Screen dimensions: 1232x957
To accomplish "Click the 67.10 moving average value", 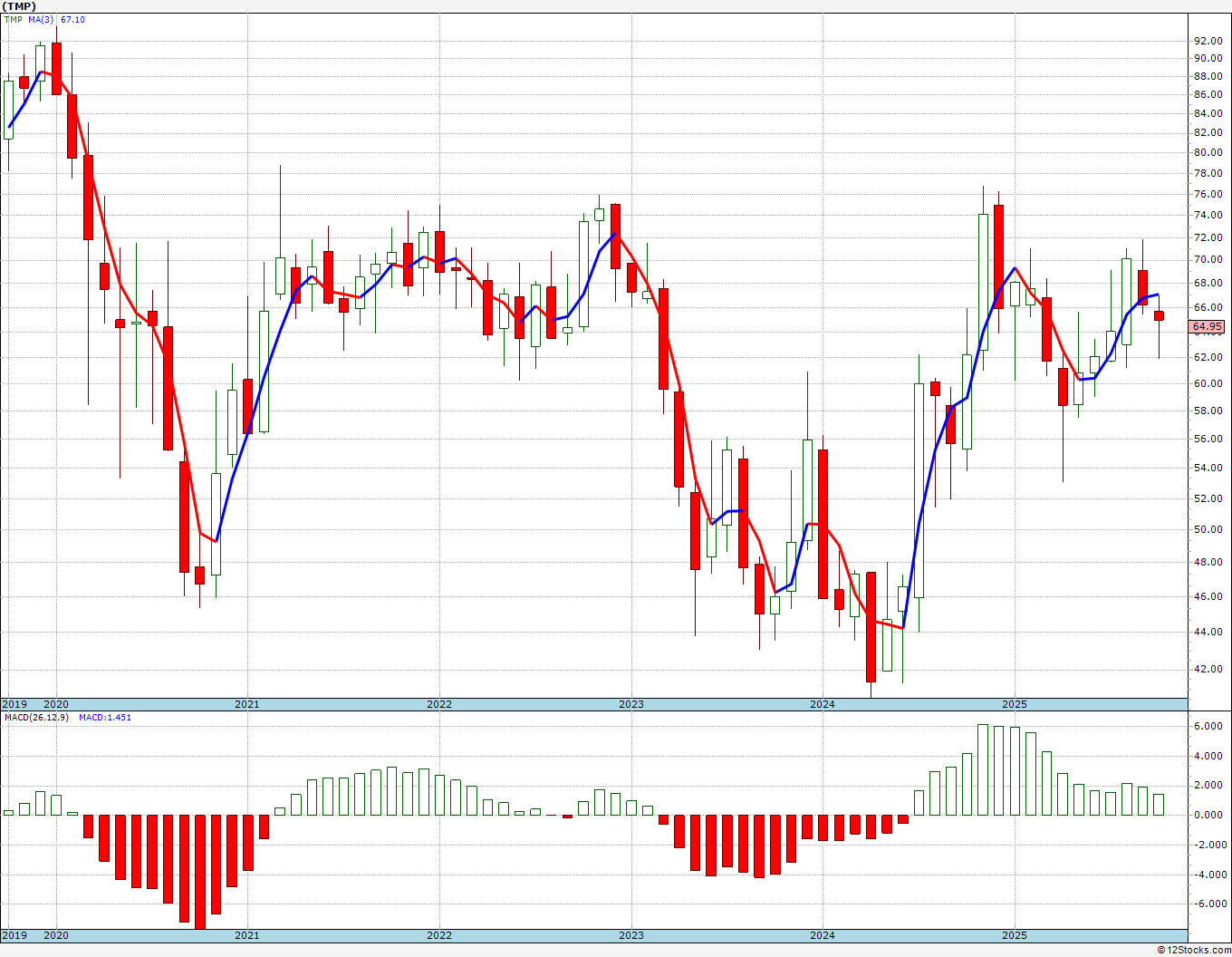I will [72, 19].
